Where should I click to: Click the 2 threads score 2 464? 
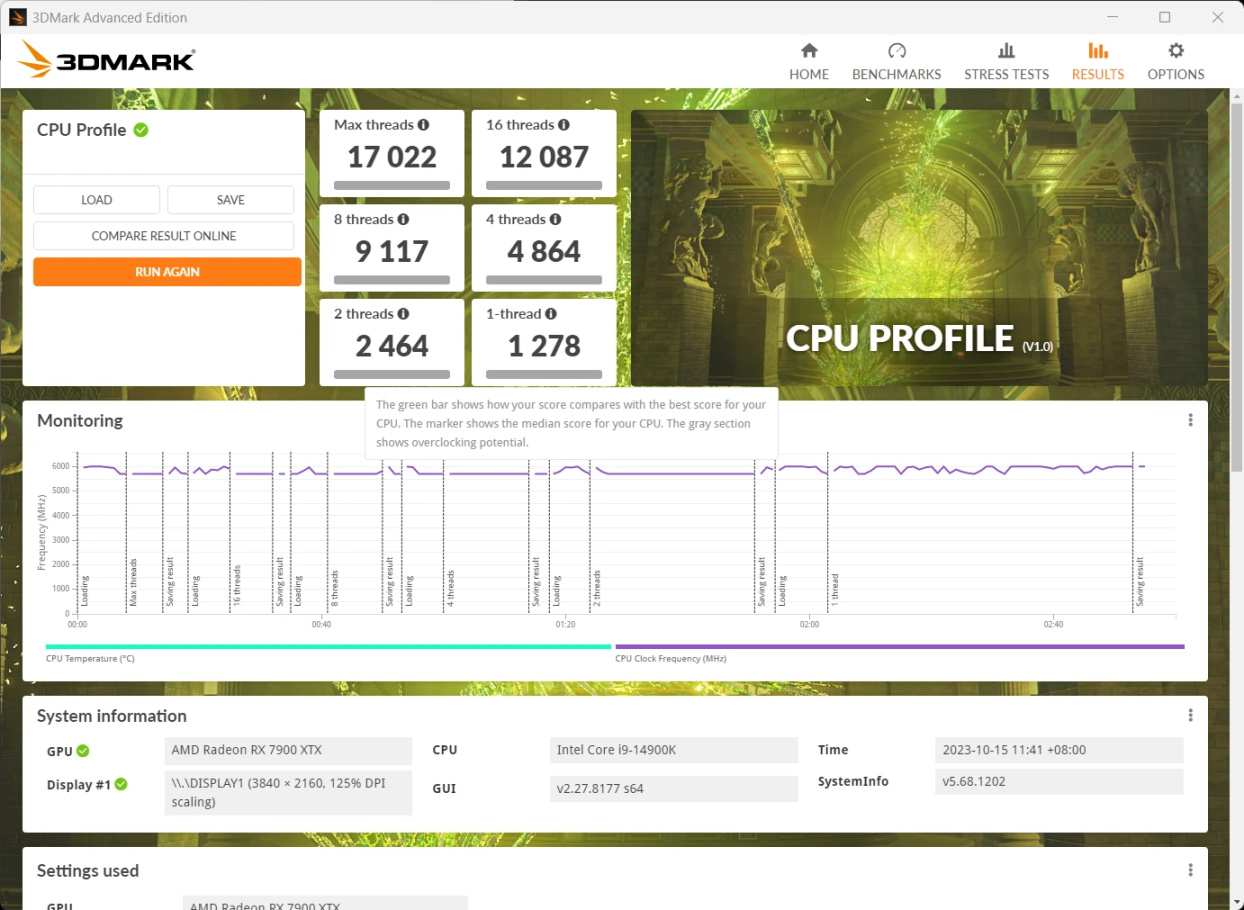pos(392,346)
